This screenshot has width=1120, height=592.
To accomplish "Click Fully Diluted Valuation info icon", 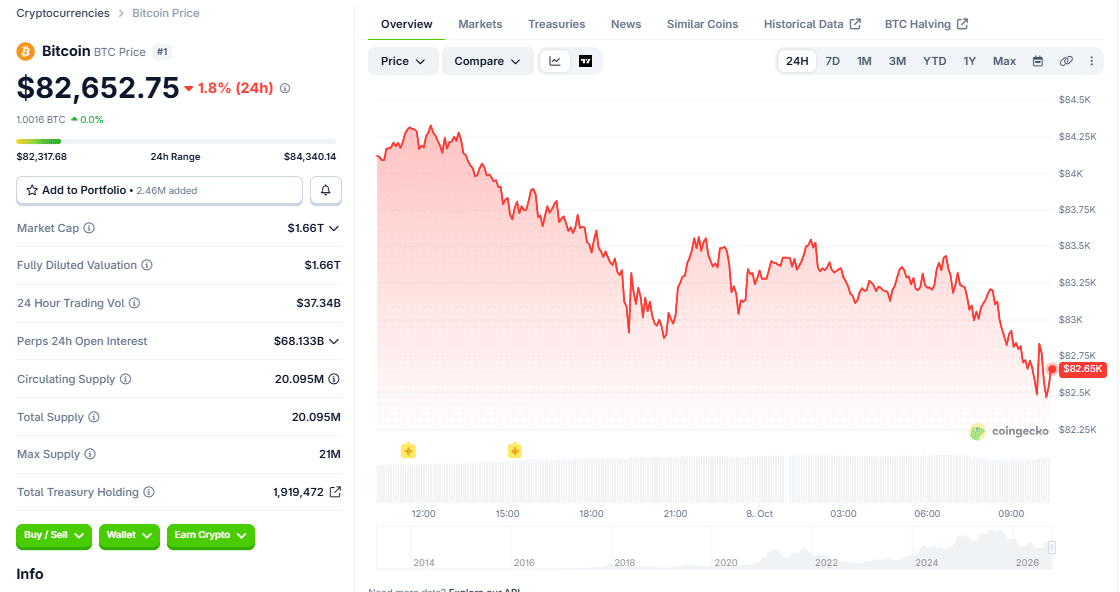I will (x=147, y=265).
